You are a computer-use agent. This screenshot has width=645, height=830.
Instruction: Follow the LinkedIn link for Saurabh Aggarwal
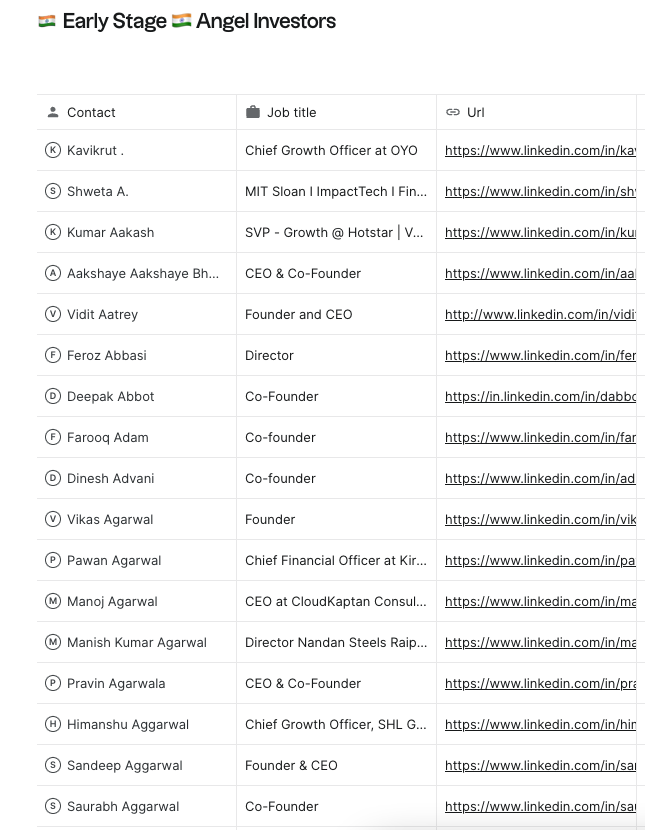[540, 807]
